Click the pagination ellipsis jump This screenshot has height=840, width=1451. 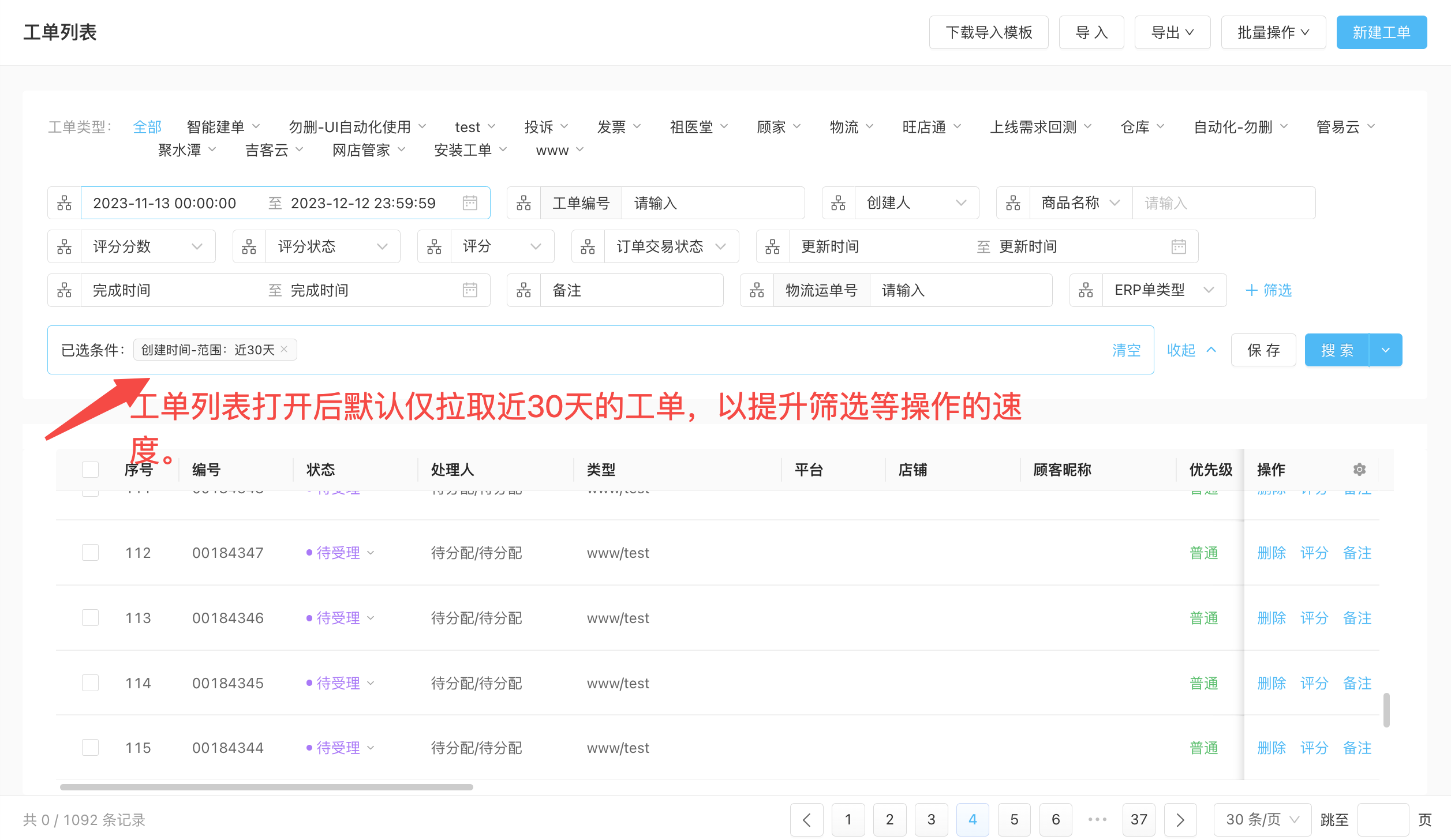(x=1097, y=820)
